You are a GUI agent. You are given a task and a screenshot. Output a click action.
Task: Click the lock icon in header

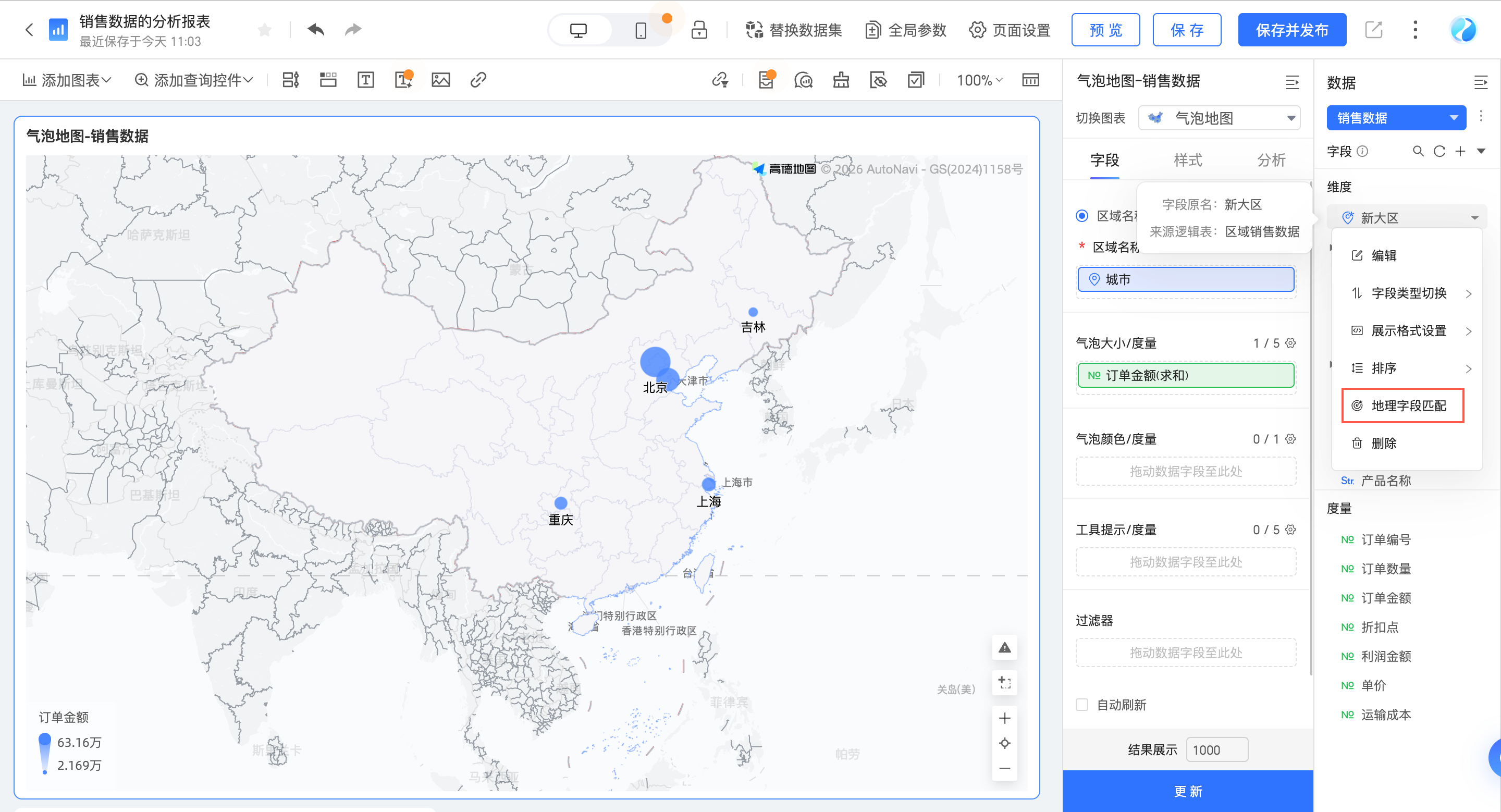point(698,30)
